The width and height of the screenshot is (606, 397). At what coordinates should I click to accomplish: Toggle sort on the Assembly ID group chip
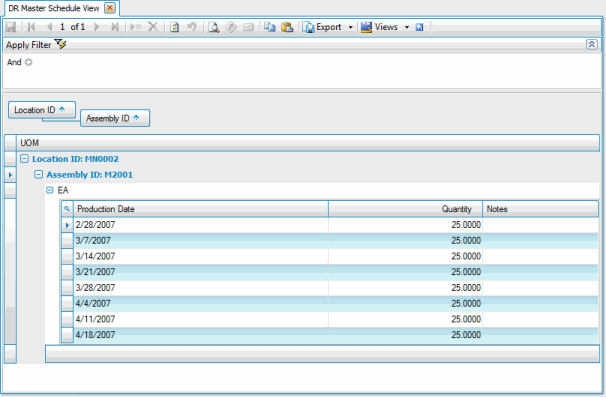click(115, 118)
